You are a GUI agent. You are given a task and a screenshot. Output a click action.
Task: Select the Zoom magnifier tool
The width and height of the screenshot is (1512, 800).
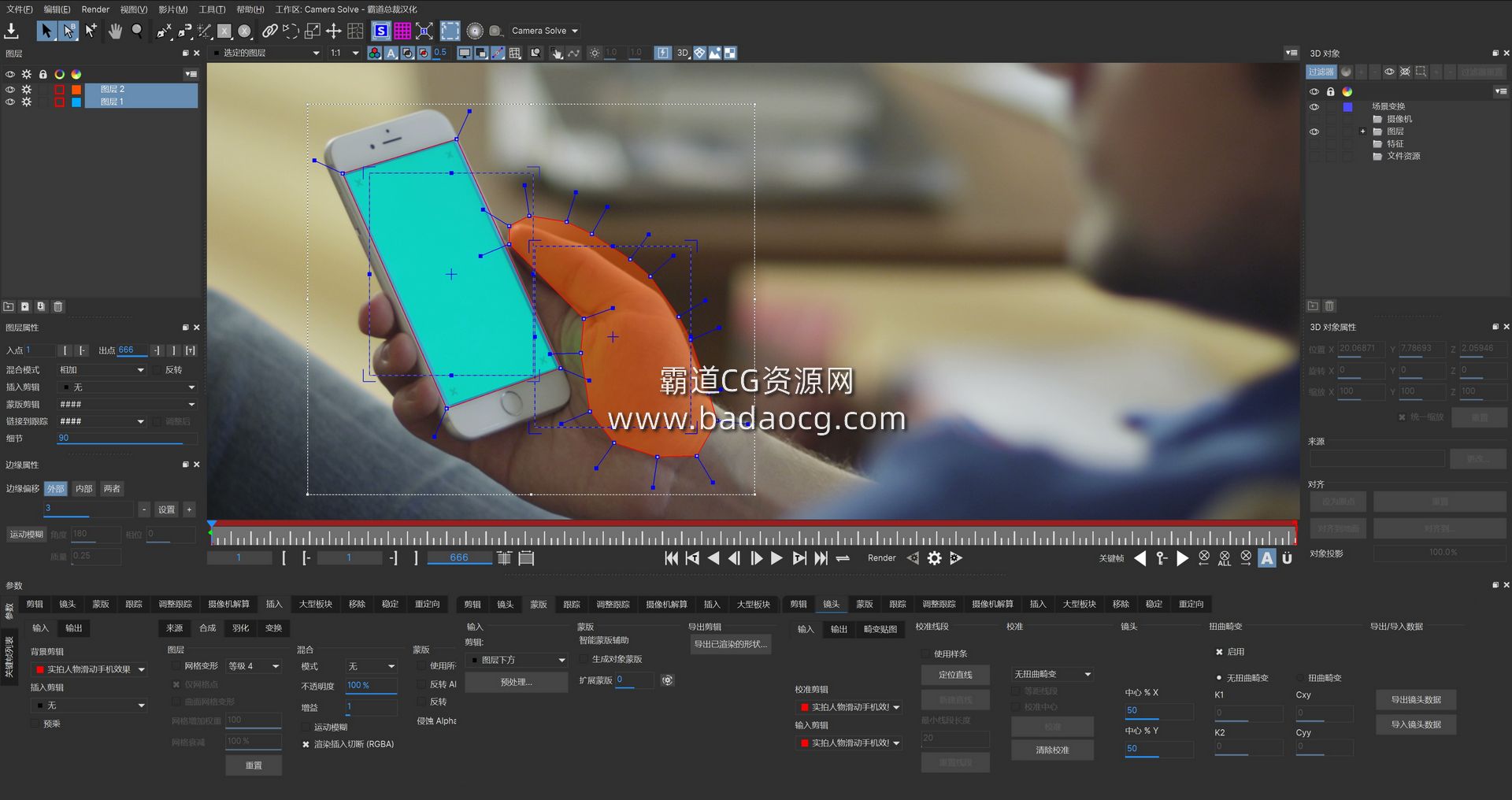137,31
